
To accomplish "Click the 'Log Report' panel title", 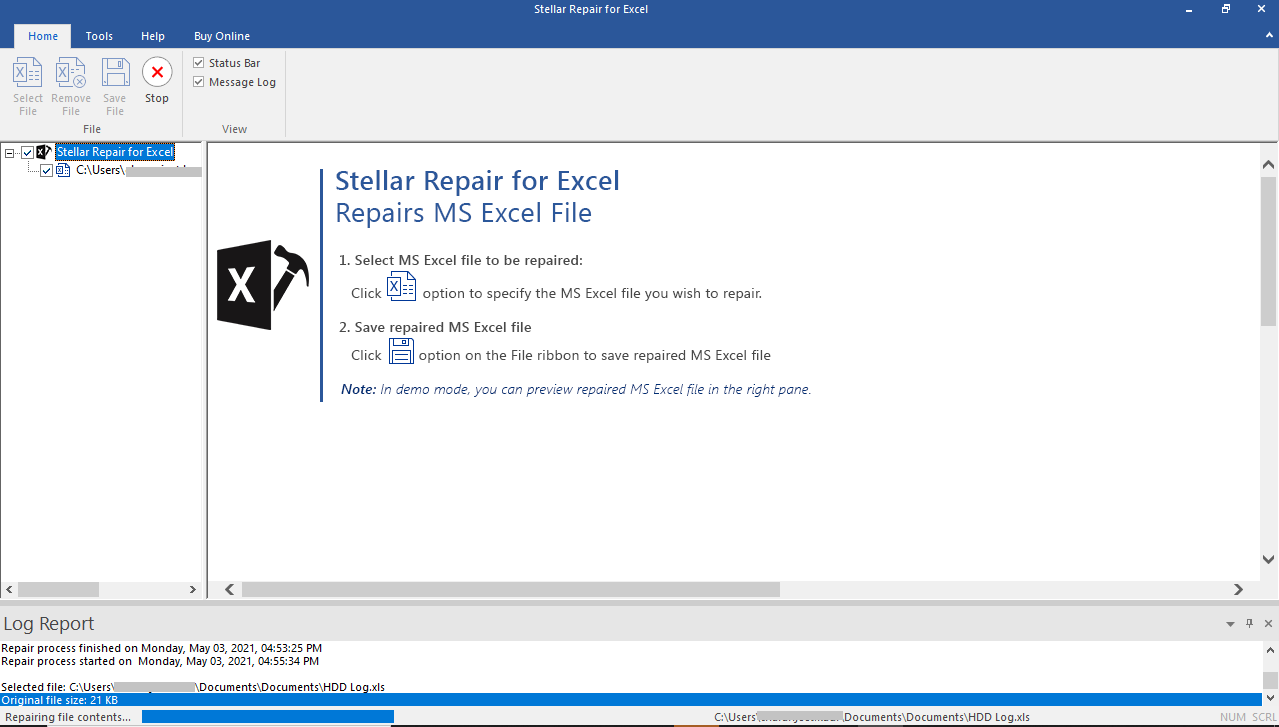I will pyautogui.click(x=49, y=623).
